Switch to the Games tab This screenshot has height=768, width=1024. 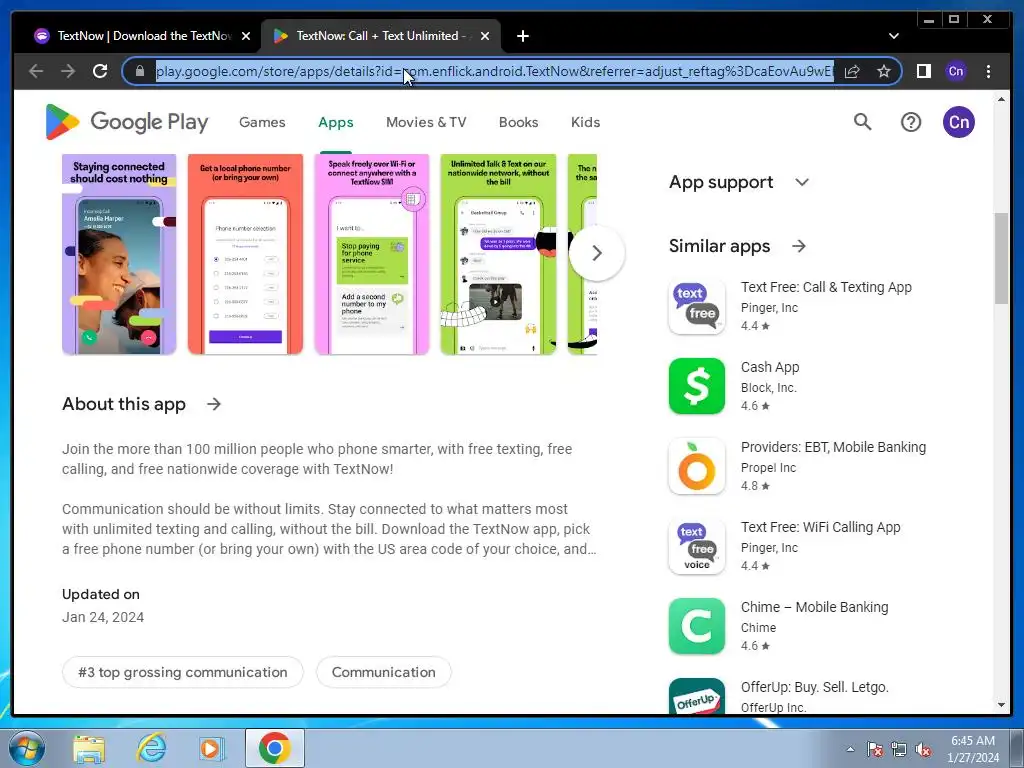point(262,122)
